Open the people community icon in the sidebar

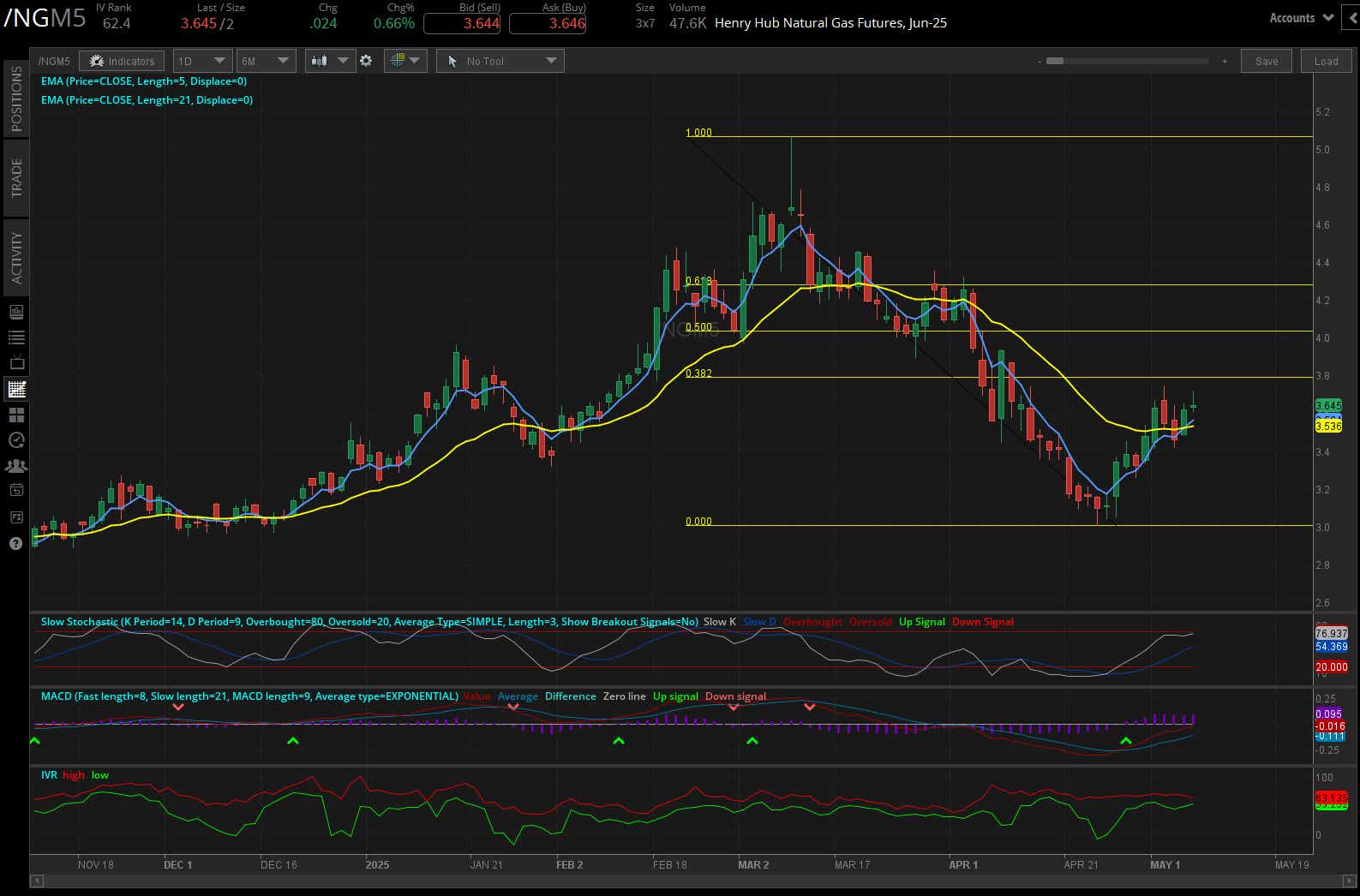(x=15, y=466)
